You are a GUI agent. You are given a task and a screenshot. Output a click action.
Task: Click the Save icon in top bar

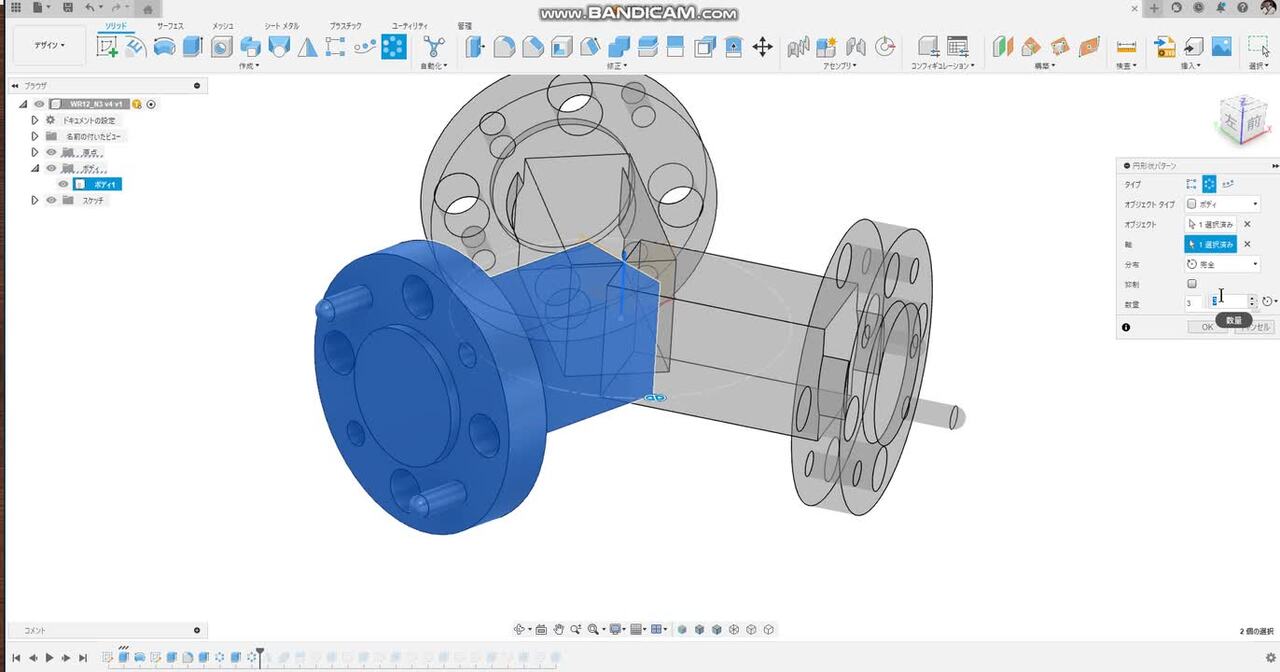pyautogui.click(x=67, y=8)
